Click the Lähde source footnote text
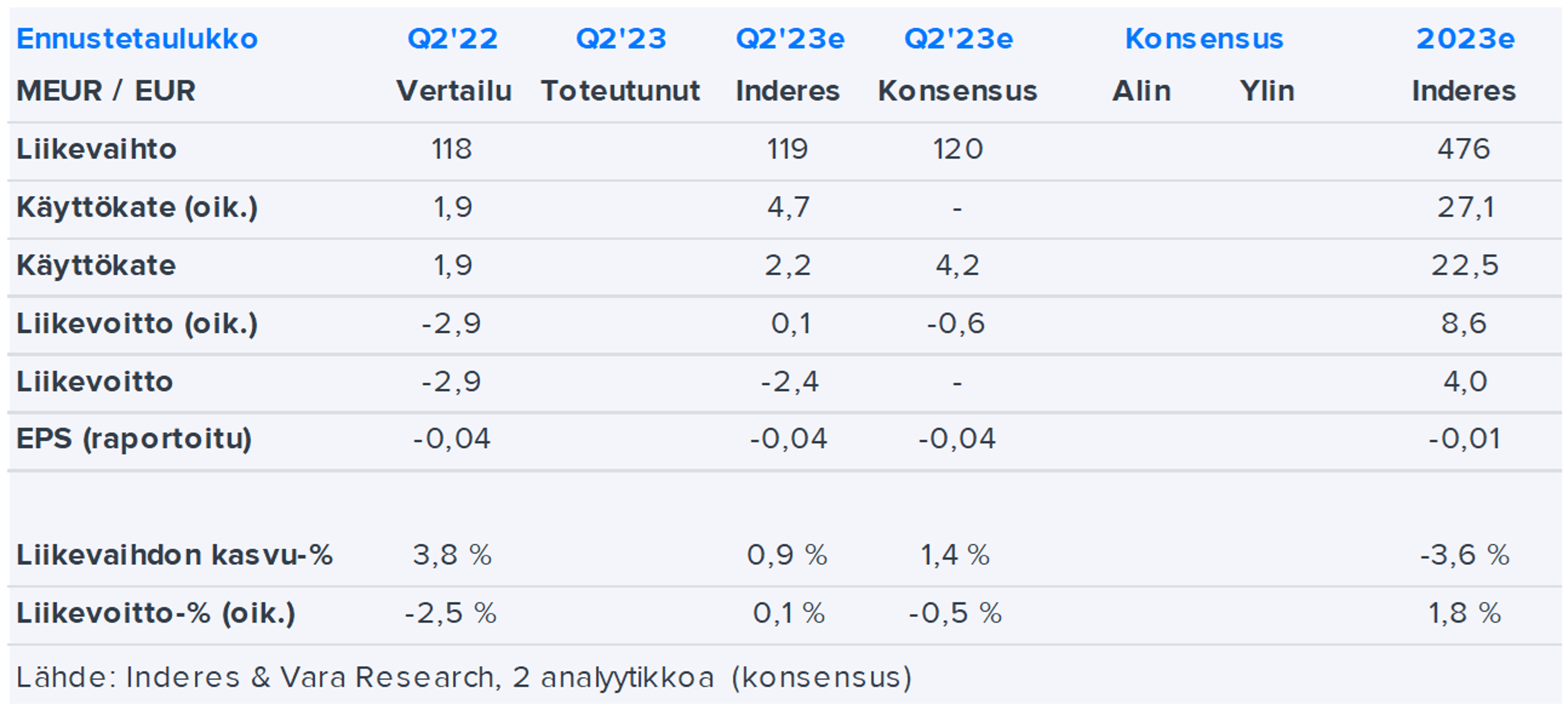1568x710 pixels. 464,677
